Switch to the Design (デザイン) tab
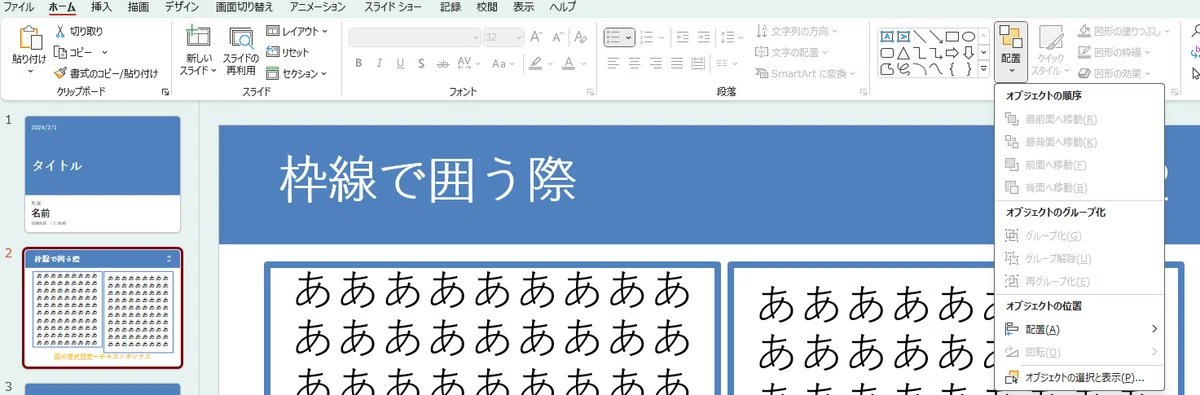This screenshot has height=395, width=1200. coord(182,7)
